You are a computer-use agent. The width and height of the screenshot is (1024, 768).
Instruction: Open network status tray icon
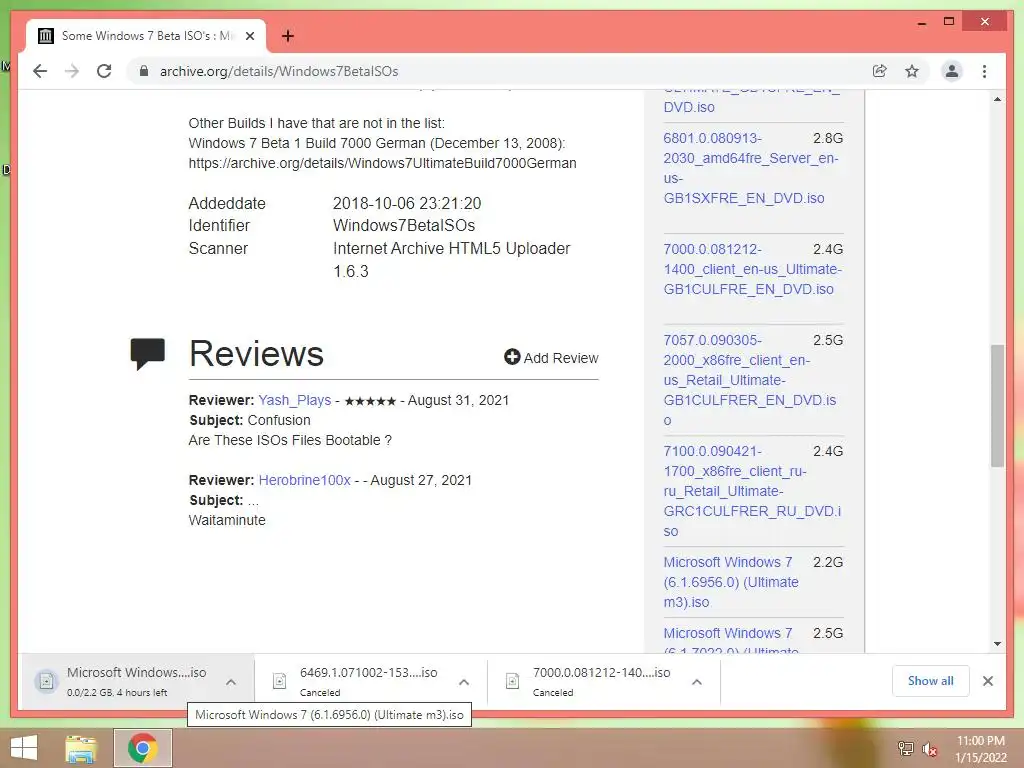905,748
